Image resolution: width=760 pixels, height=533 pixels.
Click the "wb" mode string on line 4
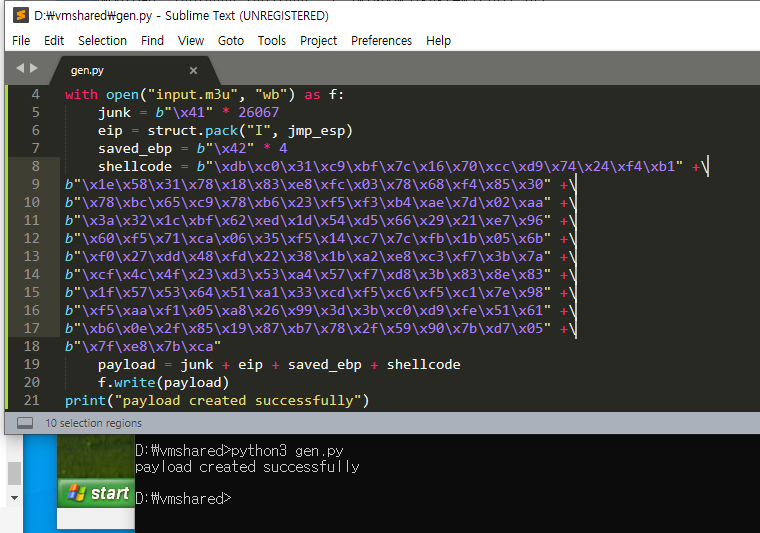pyautogui.click(x=271, y=94)
